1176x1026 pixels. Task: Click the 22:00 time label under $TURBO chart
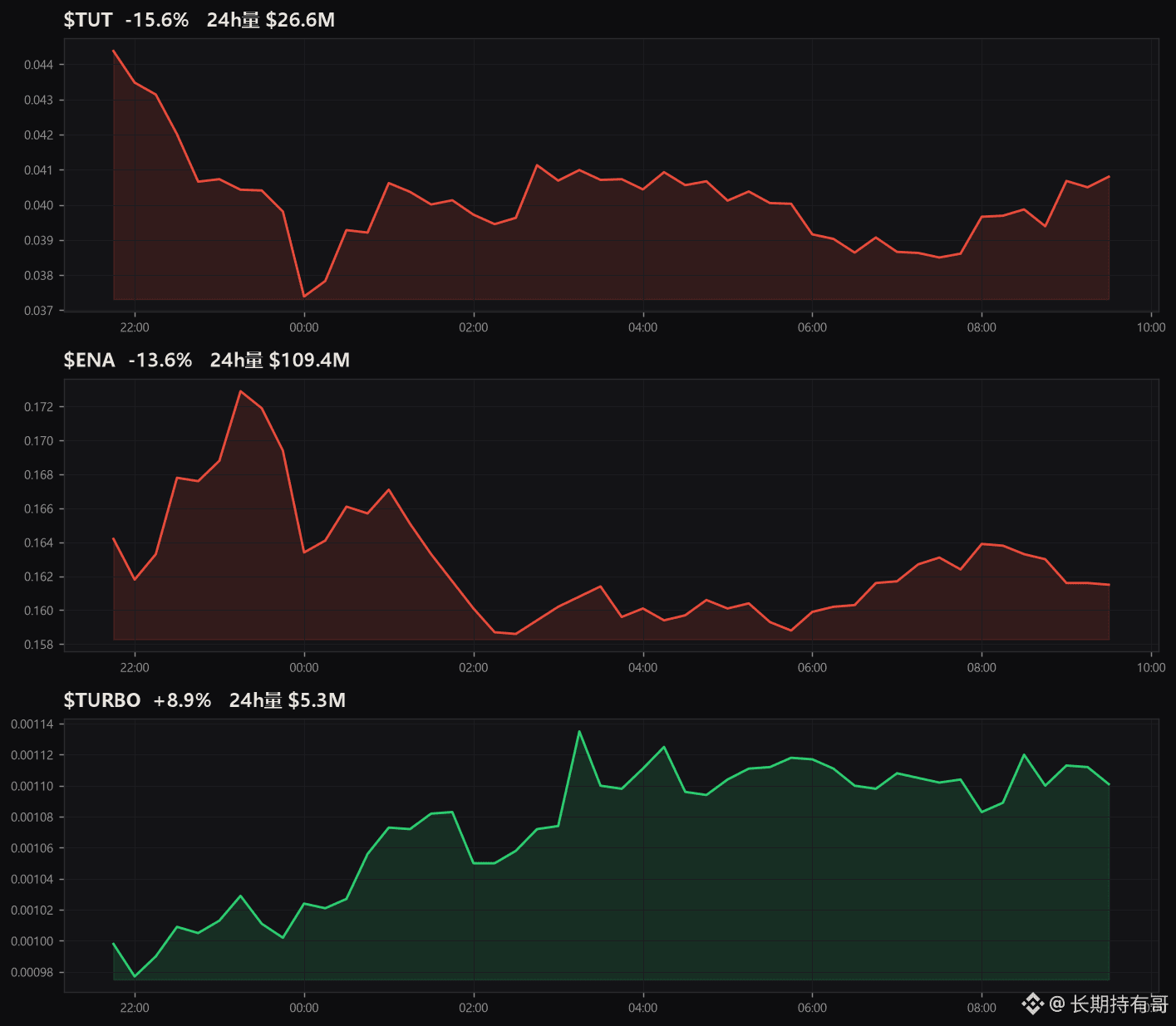pyautogui.click(x=135, y=1008)
